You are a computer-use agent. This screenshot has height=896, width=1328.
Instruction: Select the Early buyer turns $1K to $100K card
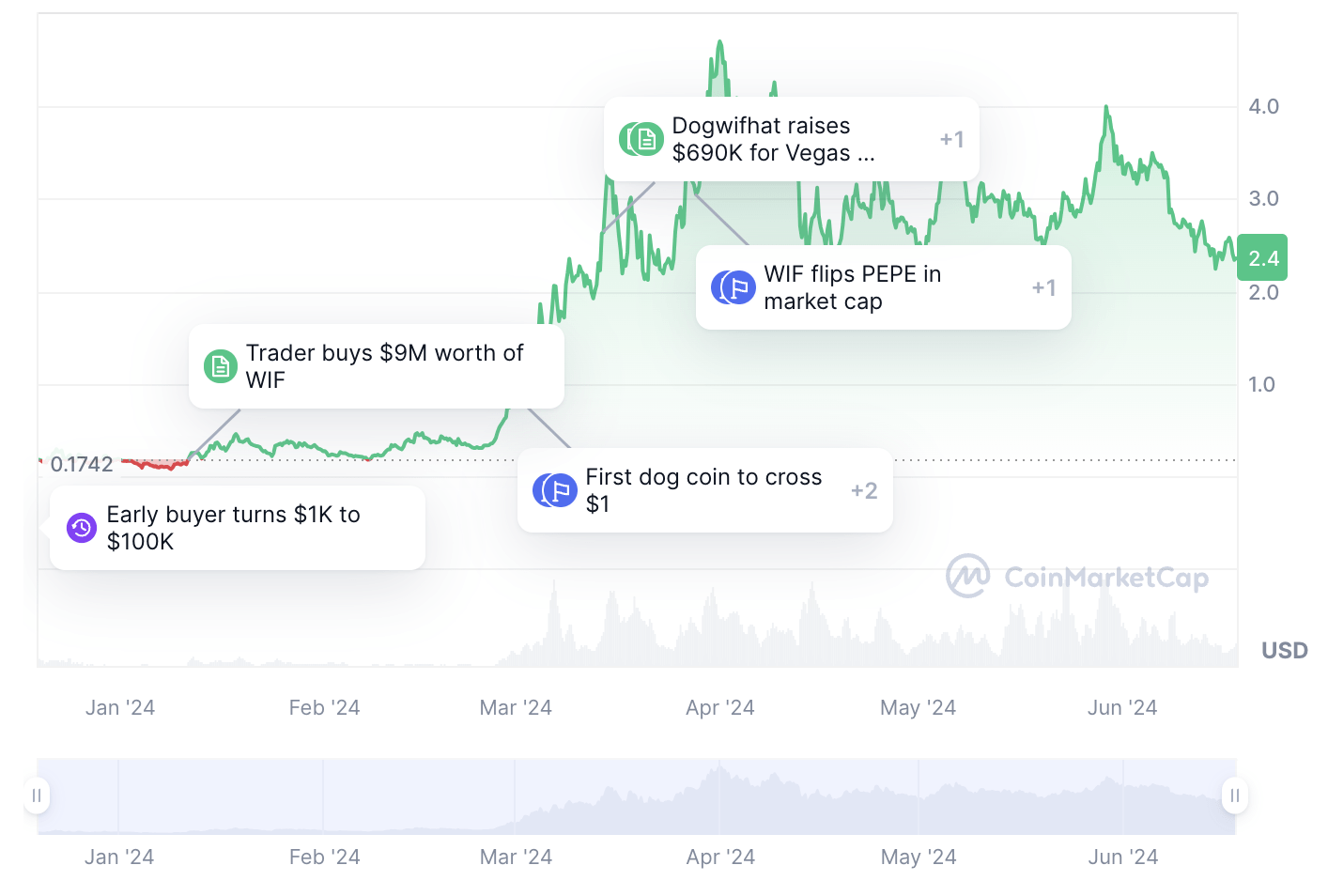236,527
